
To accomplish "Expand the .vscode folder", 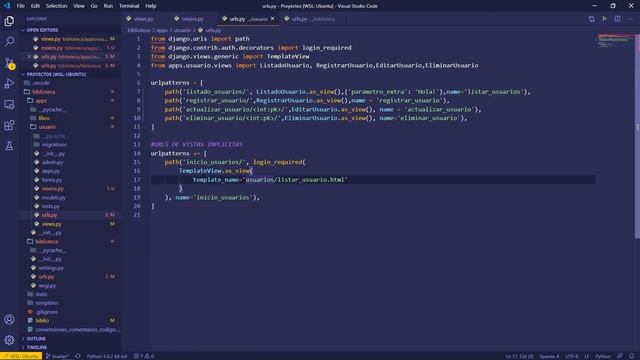I will coord(41,83).
